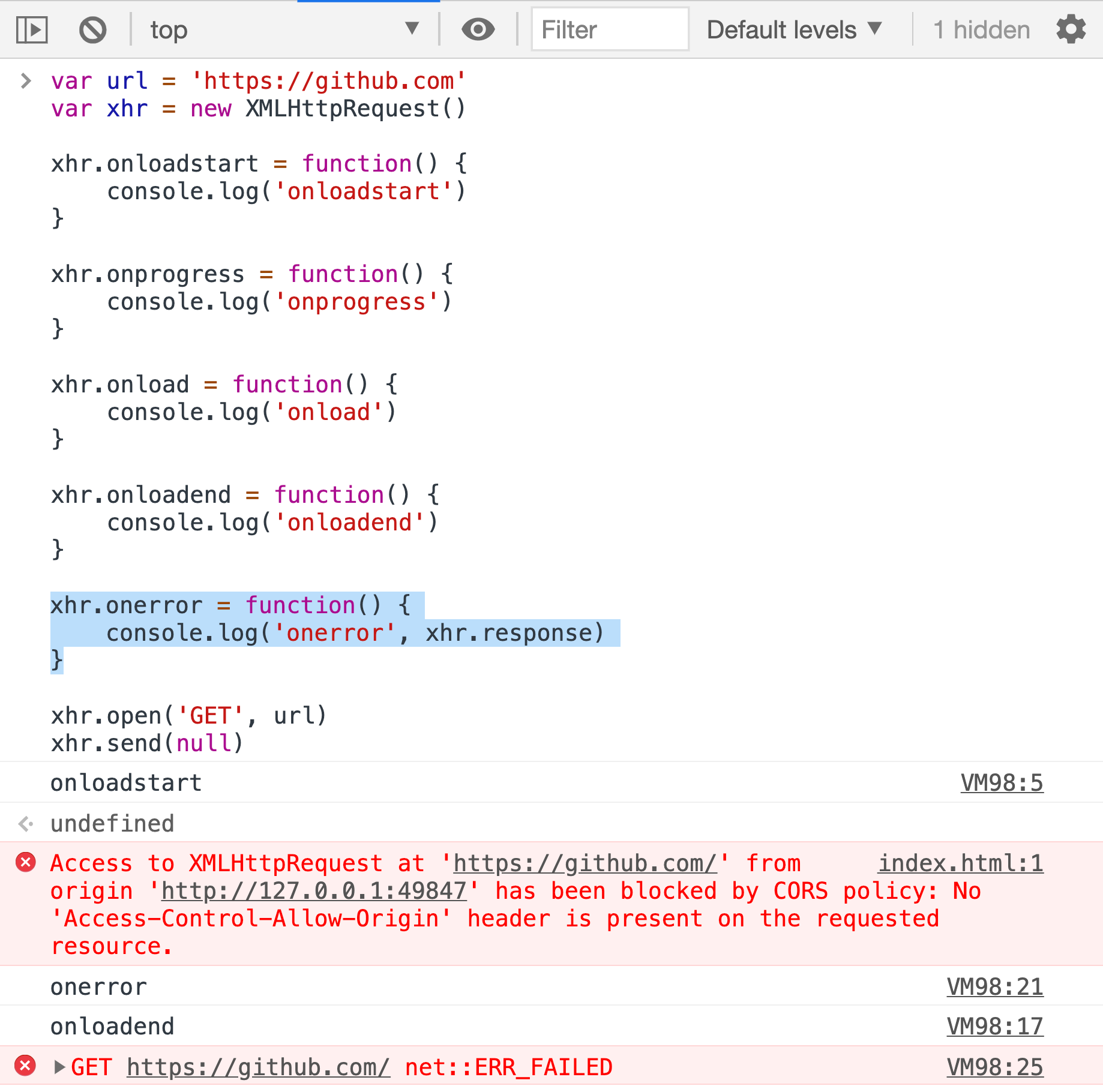Screen dimensions: 1103x1092
Task: Open source link VM98:25
Action: [x=995, y=1067]
